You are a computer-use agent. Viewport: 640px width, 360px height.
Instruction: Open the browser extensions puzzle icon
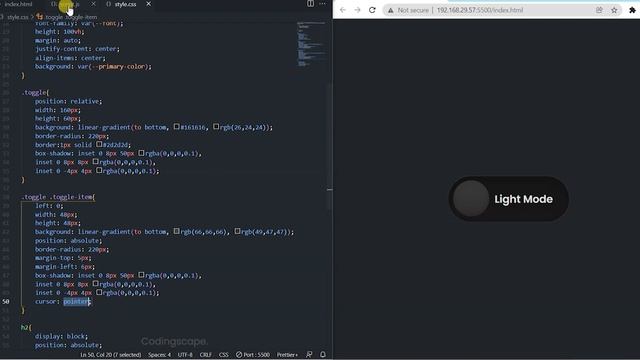632,10
